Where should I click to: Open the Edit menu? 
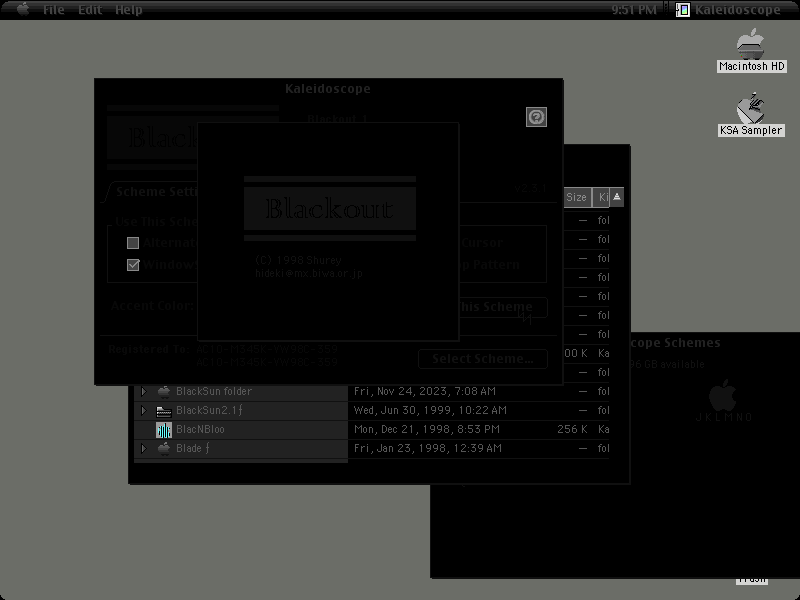pyautogui.click(x=90, y=10)
